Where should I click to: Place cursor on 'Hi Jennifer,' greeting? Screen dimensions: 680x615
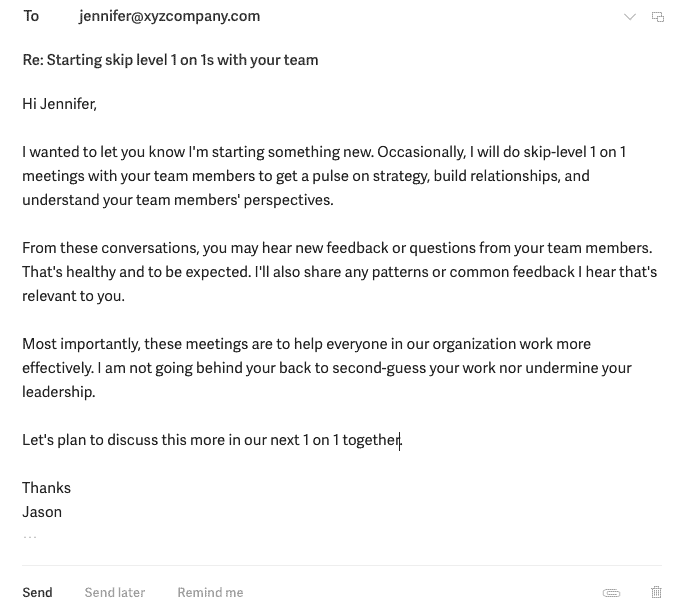click(x=59, y=104)
